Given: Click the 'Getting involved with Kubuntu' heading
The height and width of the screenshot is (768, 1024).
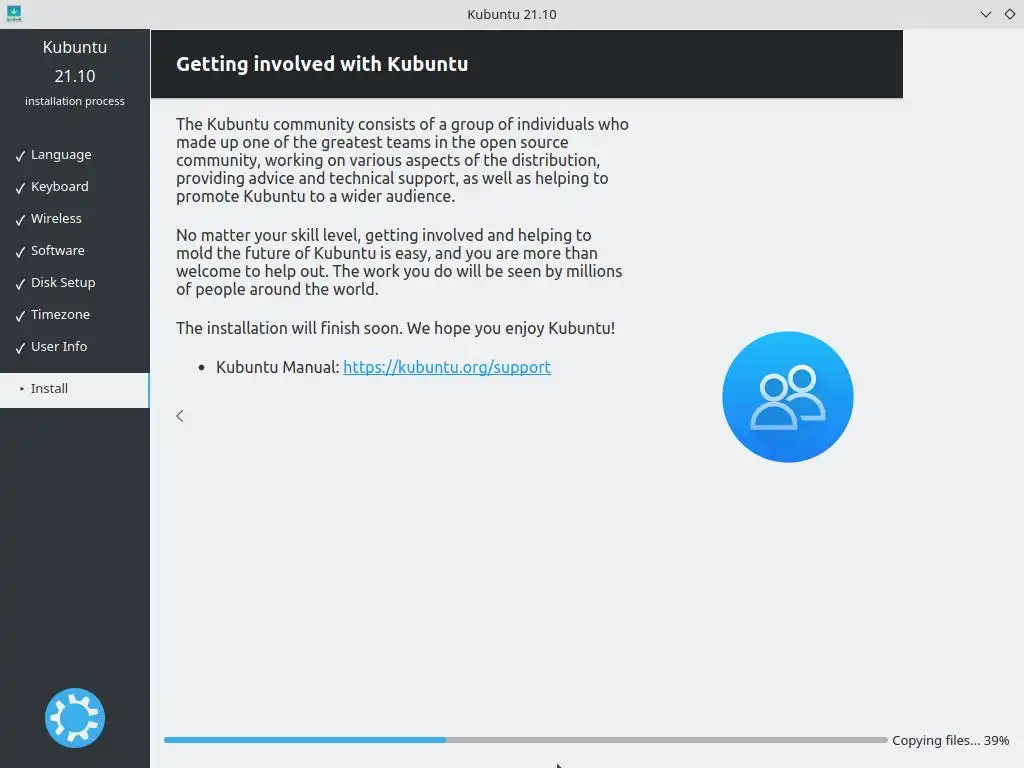Looking at the screenshot, I should coord(322,64).
